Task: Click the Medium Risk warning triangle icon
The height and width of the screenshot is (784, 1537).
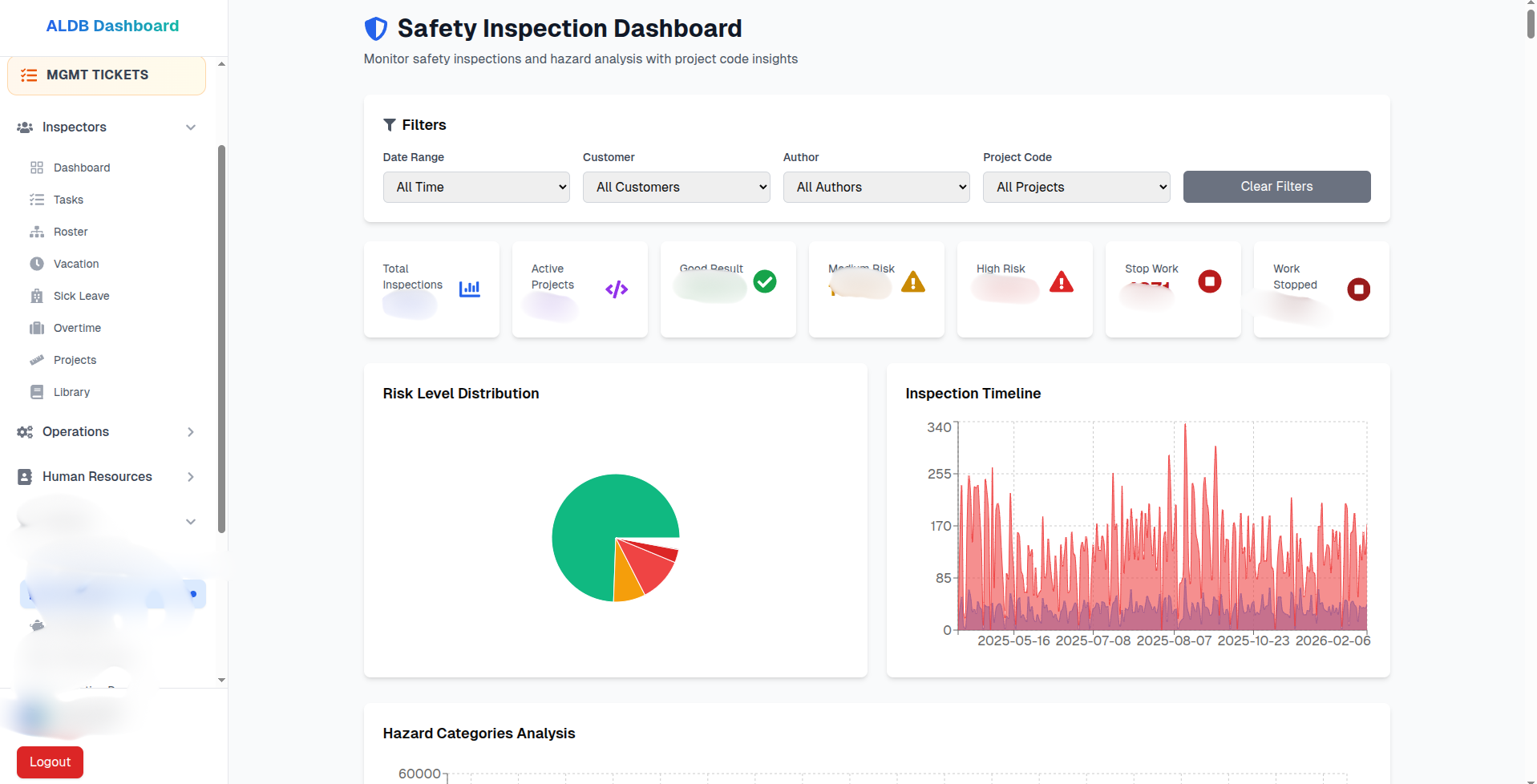Action: [x=912, y=282]
